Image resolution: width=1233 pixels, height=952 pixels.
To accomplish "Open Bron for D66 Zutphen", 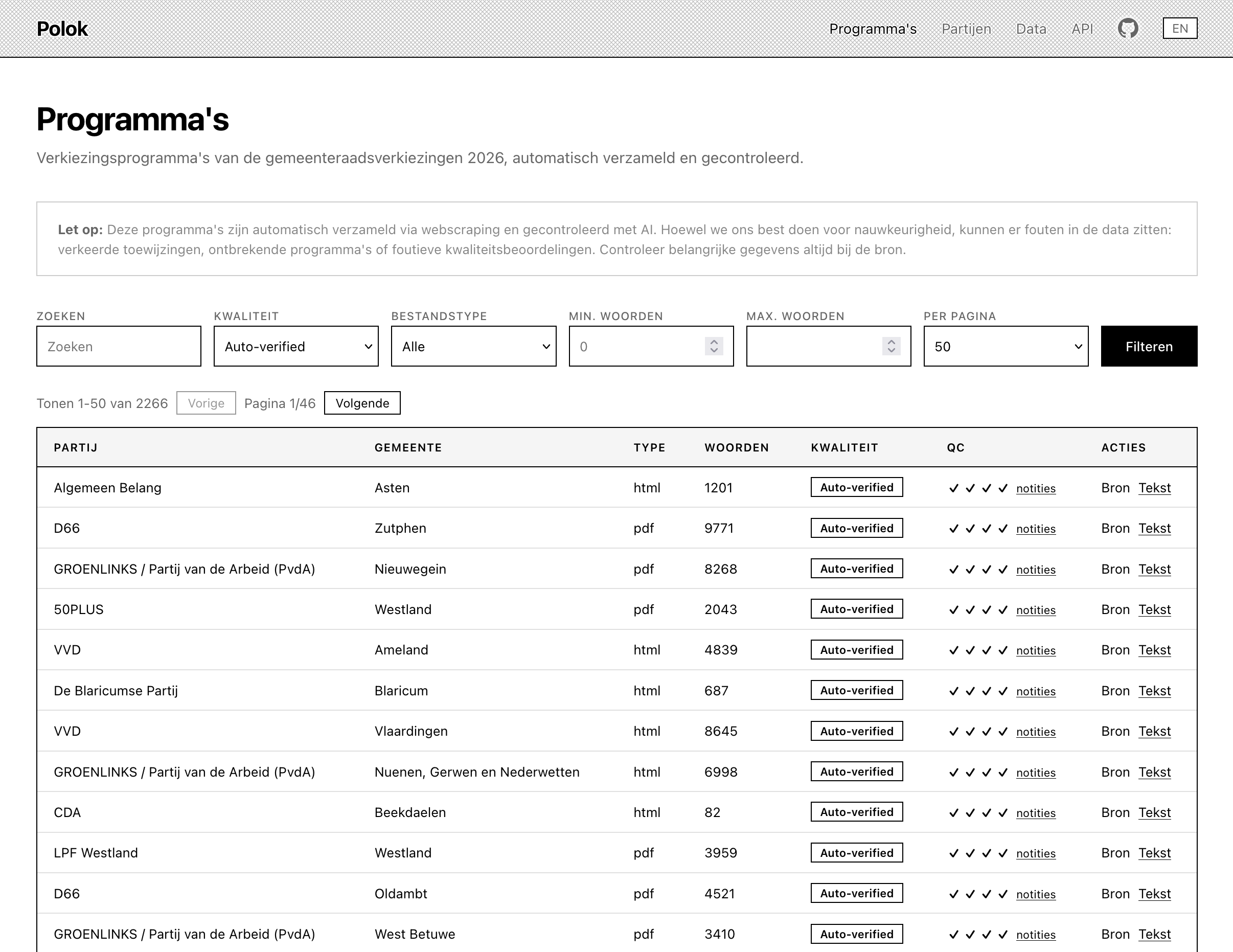I will point(1115,529).
